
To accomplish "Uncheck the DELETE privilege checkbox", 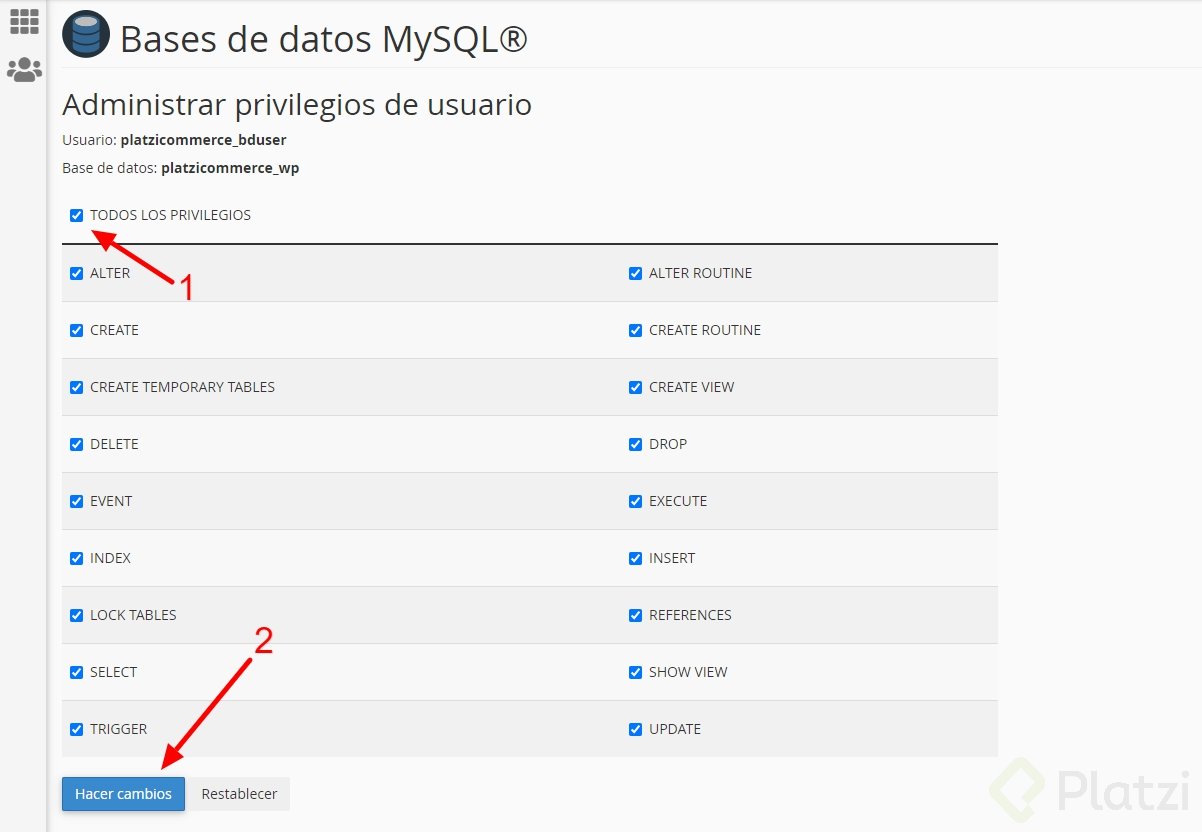I will (77, 444).
